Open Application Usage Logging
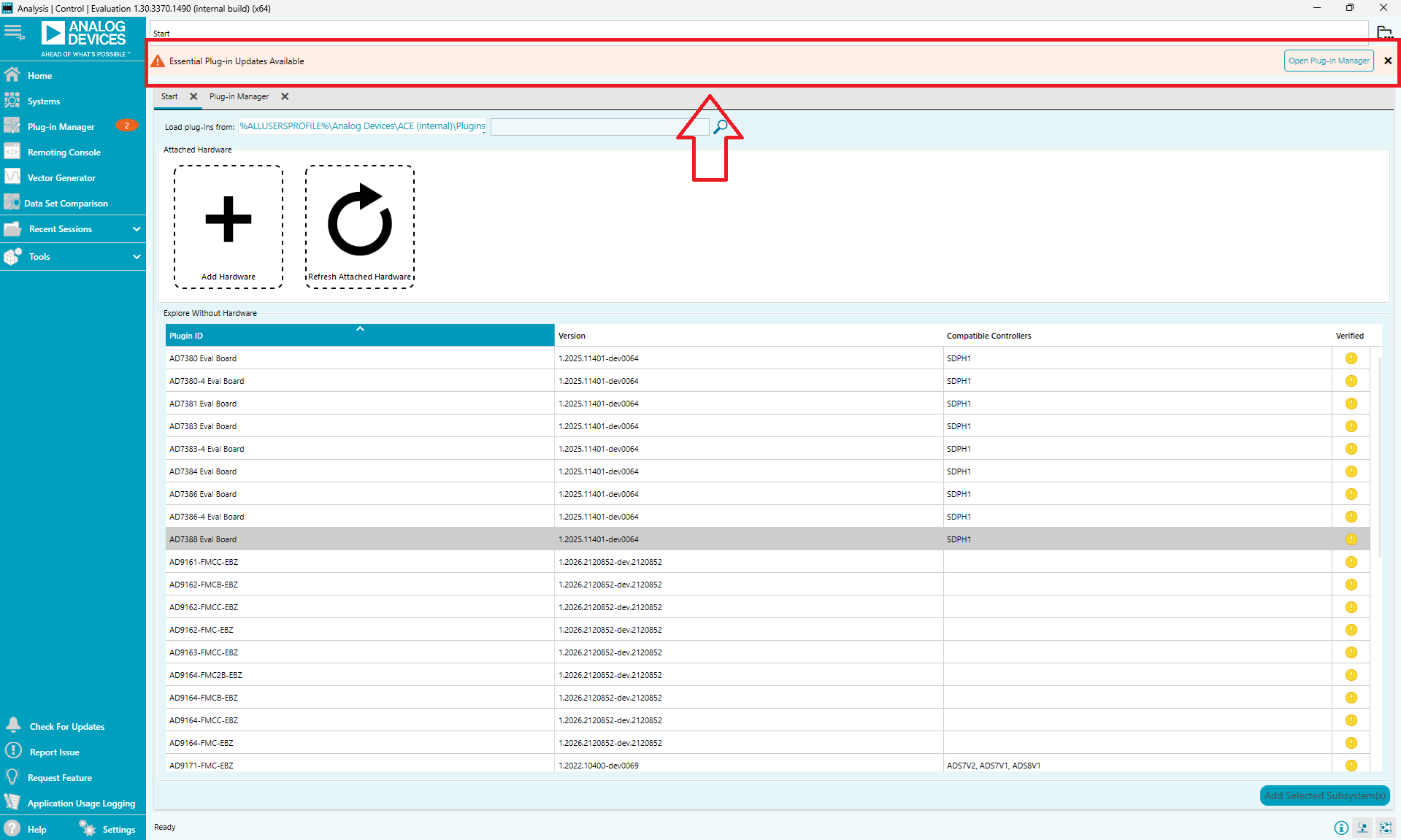The width and height of the screenshot is (1401, 840). (81, 804)
